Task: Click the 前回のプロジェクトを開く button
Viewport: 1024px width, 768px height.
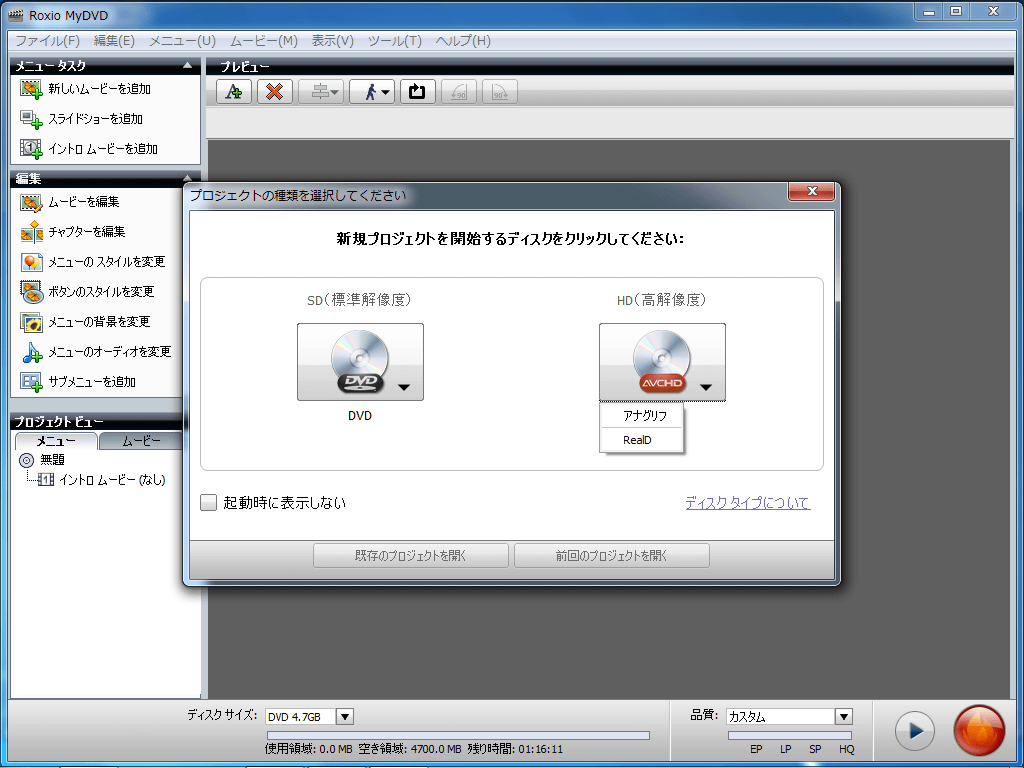Action: [612, 556]
